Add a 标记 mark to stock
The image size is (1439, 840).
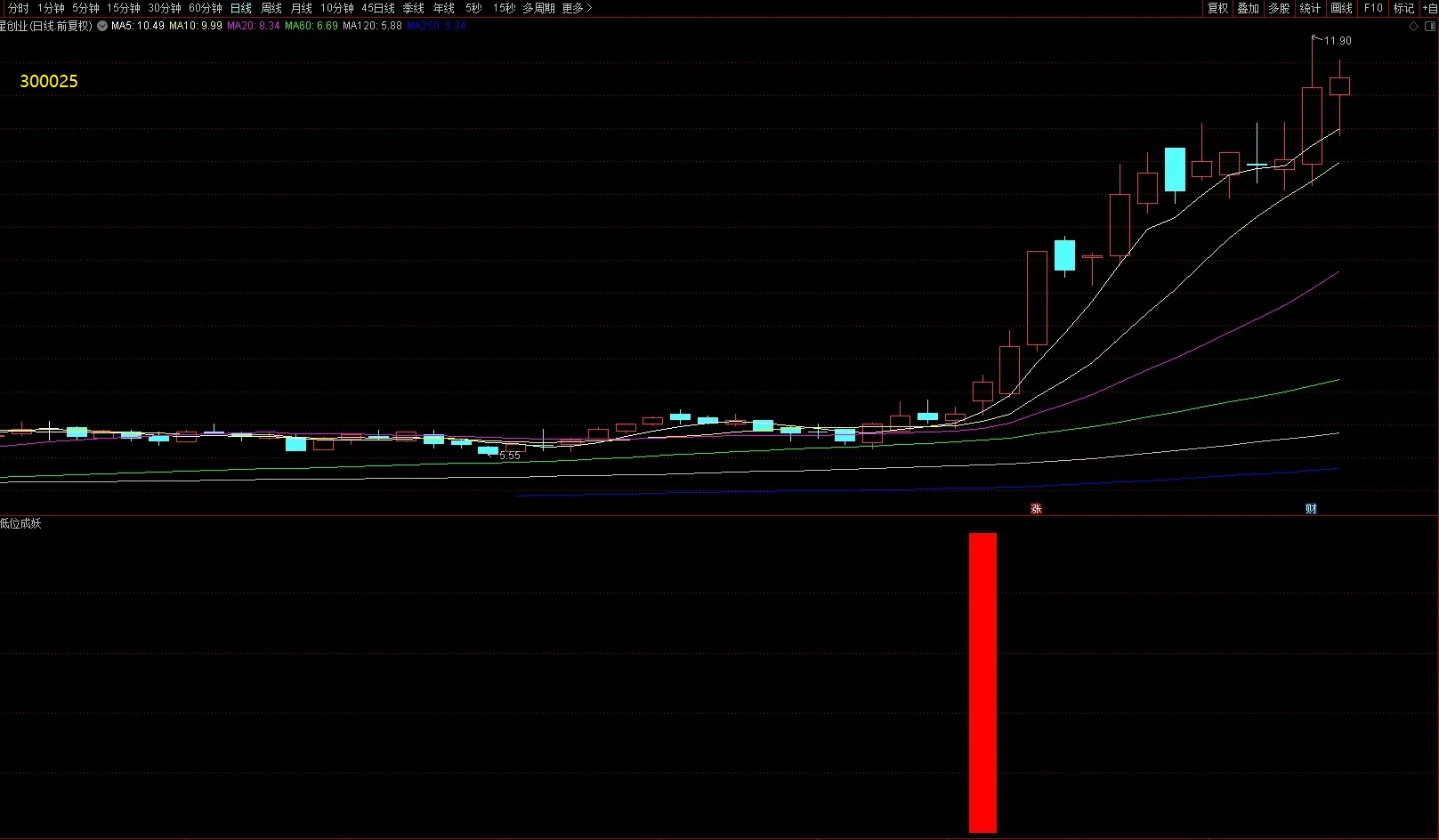1403,8
